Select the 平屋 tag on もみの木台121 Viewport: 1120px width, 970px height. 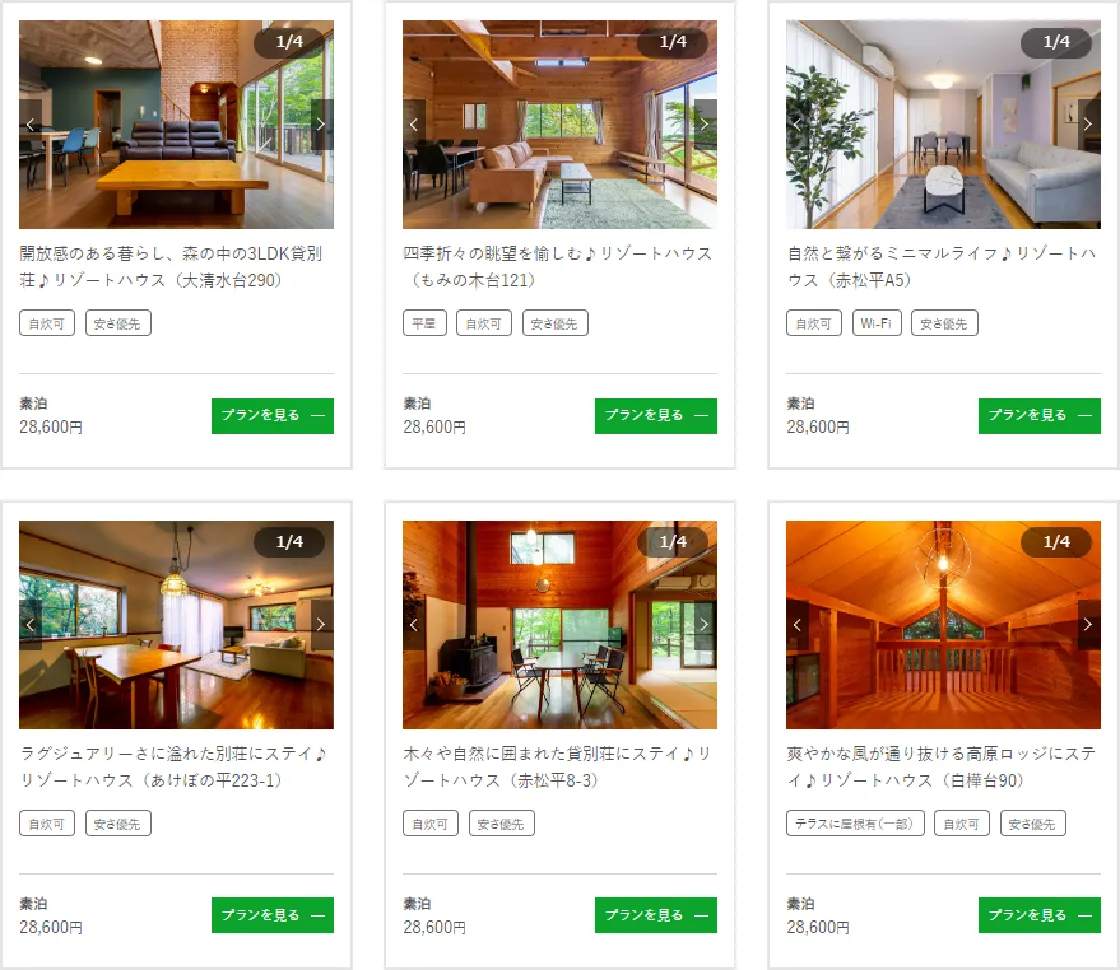click(x=424, y=323)
